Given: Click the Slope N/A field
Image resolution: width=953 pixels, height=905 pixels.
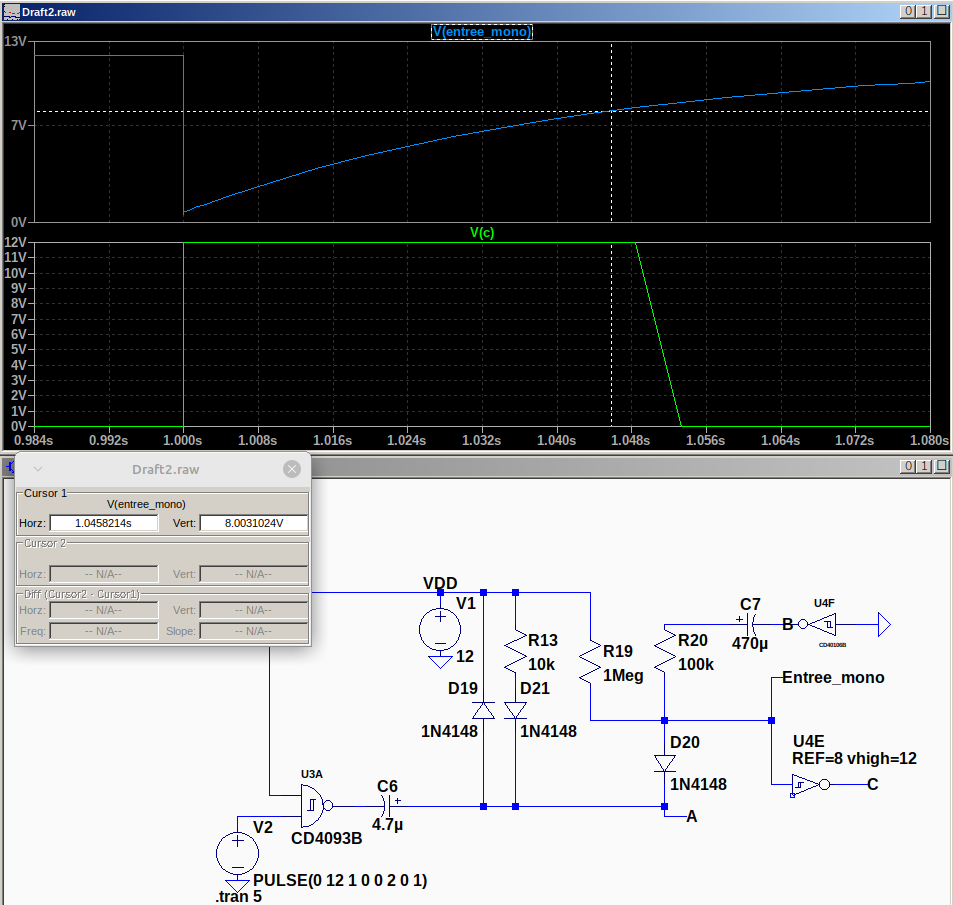Looking at the screenshot, I should pyautogui.click(x=254, y=631).
